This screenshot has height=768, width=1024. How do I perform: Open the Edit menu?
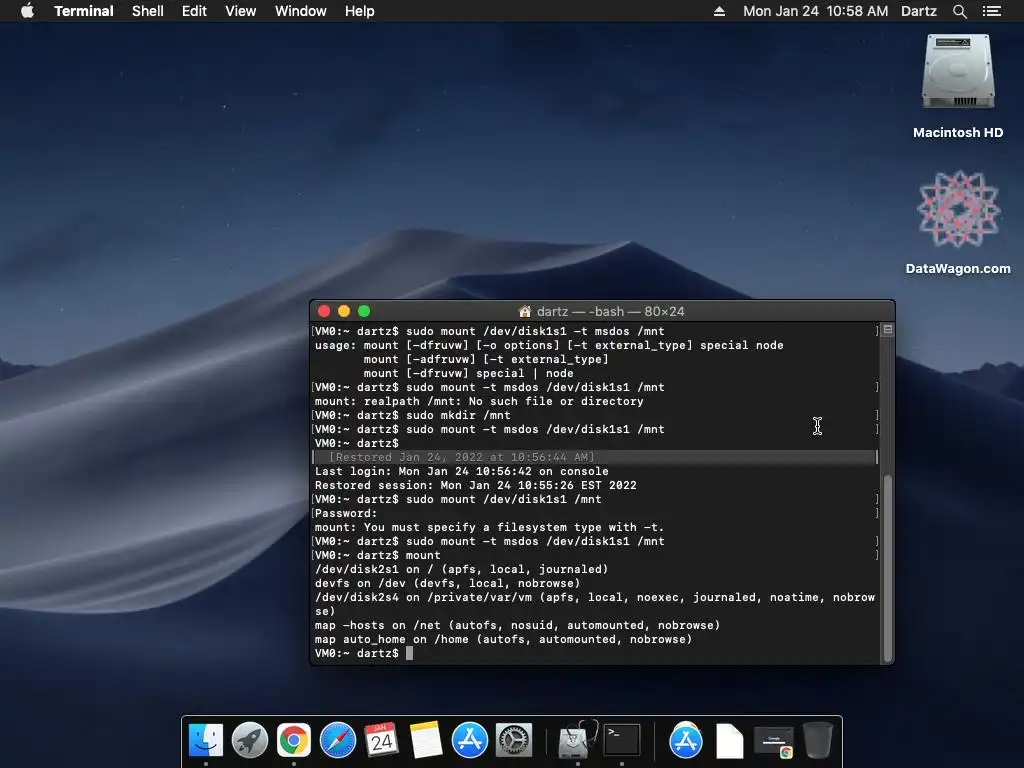(x=194, y=11)
